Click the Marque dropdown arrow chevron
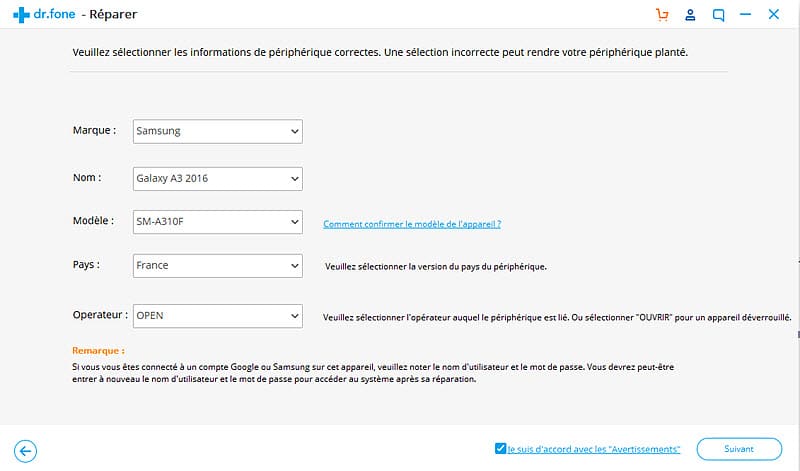The width and height of the screenshot is (800, 471). click(x=294, y=131)
